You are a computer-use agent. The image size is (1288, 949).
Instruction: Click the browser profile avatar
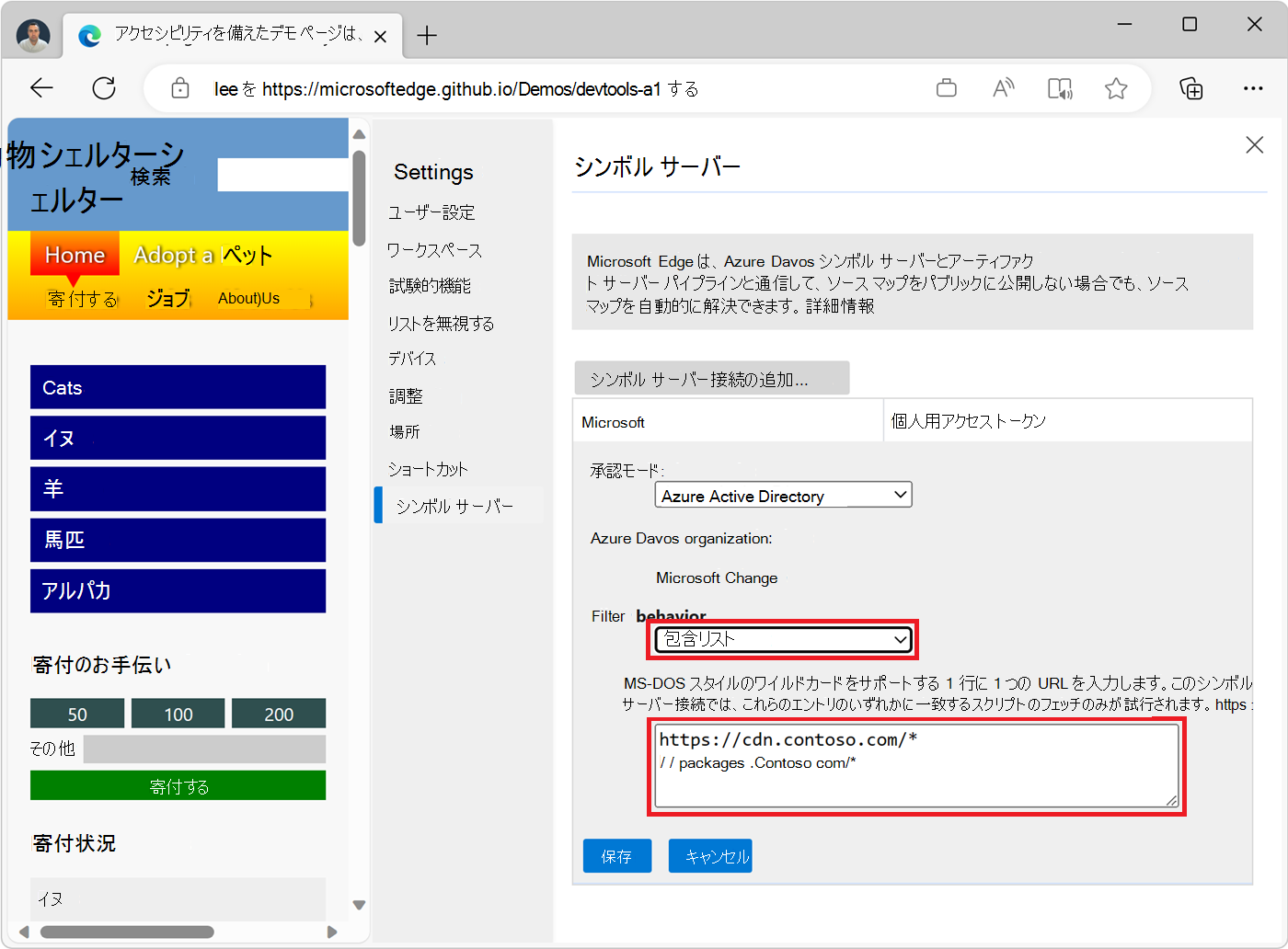point(33,35)
